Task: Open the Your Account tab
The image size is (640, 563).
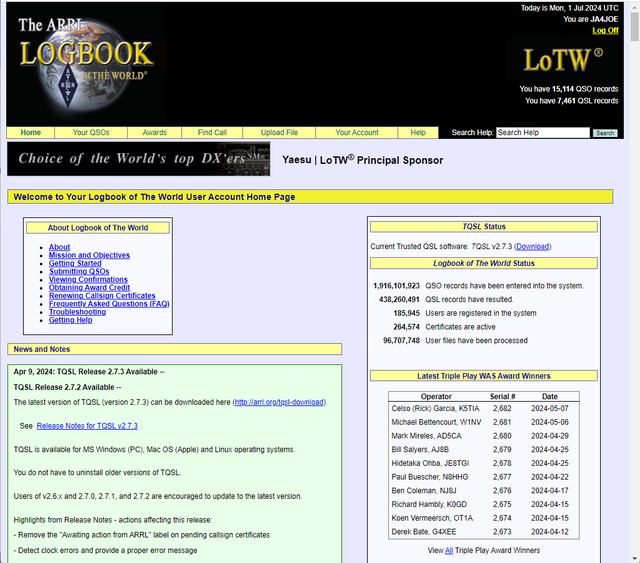Action: coord(357,133)
